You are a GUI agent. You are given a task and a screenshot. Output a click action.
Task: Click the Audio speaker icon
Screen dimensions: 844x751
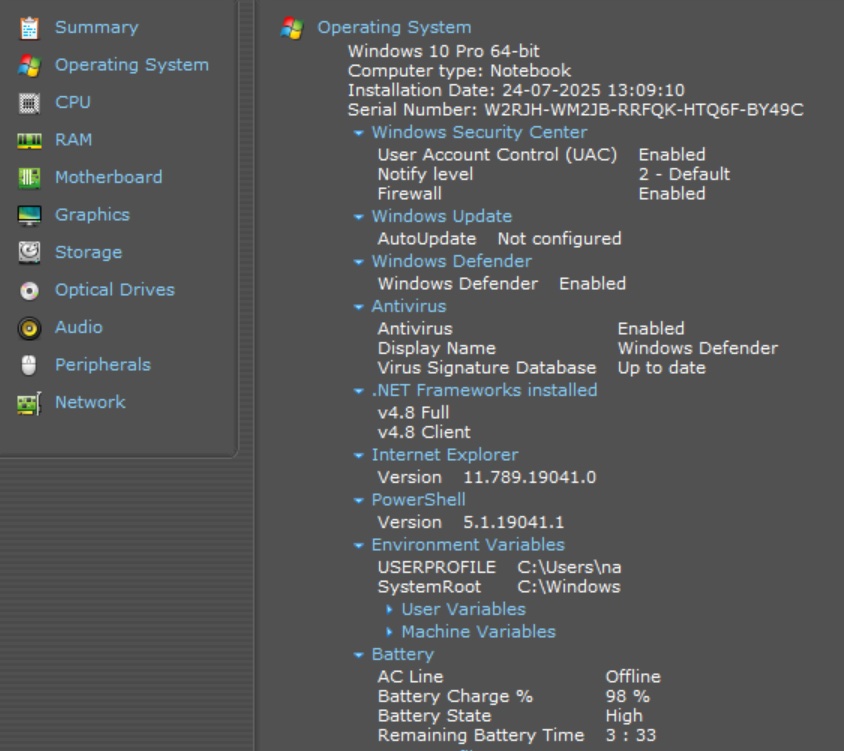tap(29, 328)
